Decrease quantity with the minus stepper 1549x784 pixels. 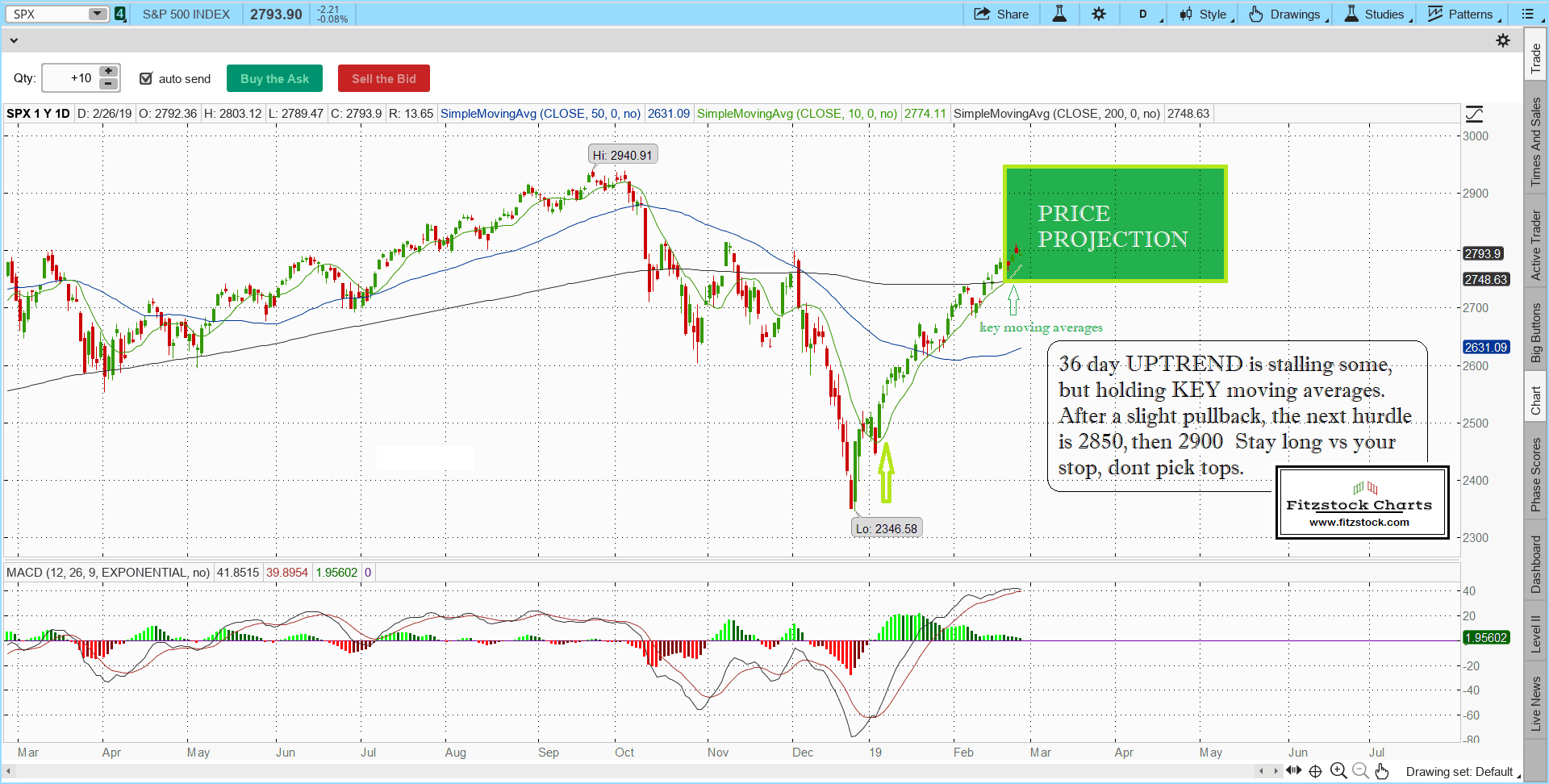click(108, 84)
